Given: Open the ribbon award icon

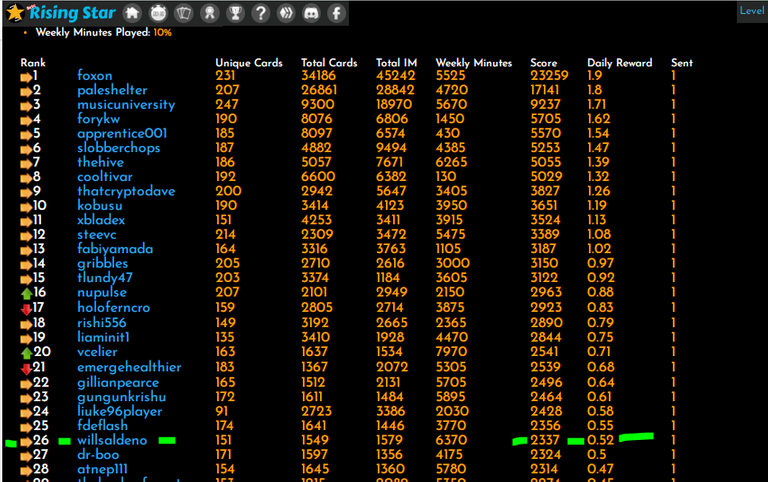Looking at the screenshot, I should 210,13.
